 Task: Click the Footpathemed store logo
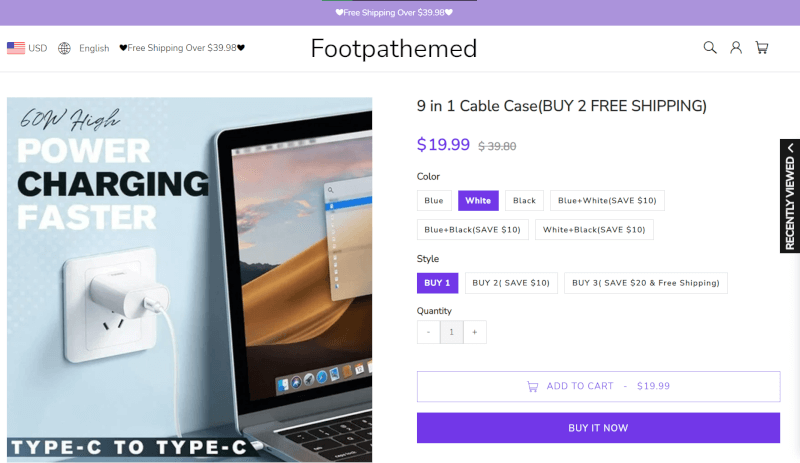coord(394,48)
